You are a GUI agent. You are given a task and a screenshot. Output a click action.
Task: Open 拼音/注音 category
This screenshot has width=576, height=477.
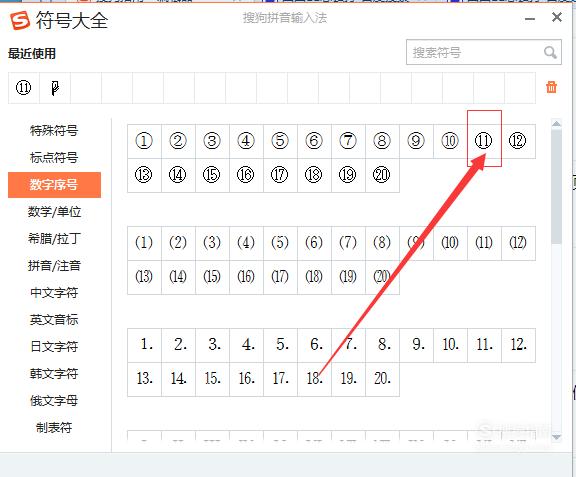pyautogui.click(x=54, y=266)
